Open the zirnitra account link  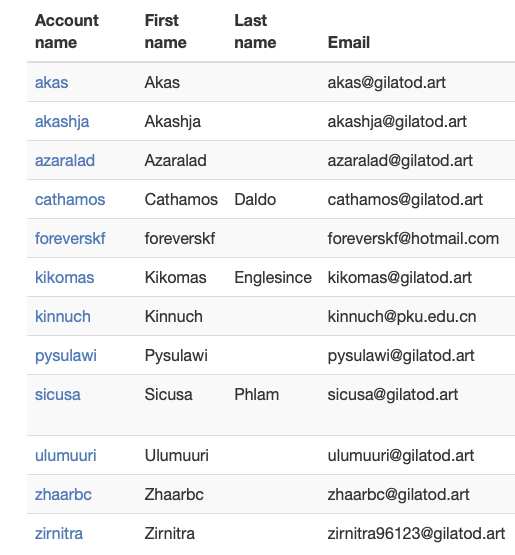tap(59, 533)
